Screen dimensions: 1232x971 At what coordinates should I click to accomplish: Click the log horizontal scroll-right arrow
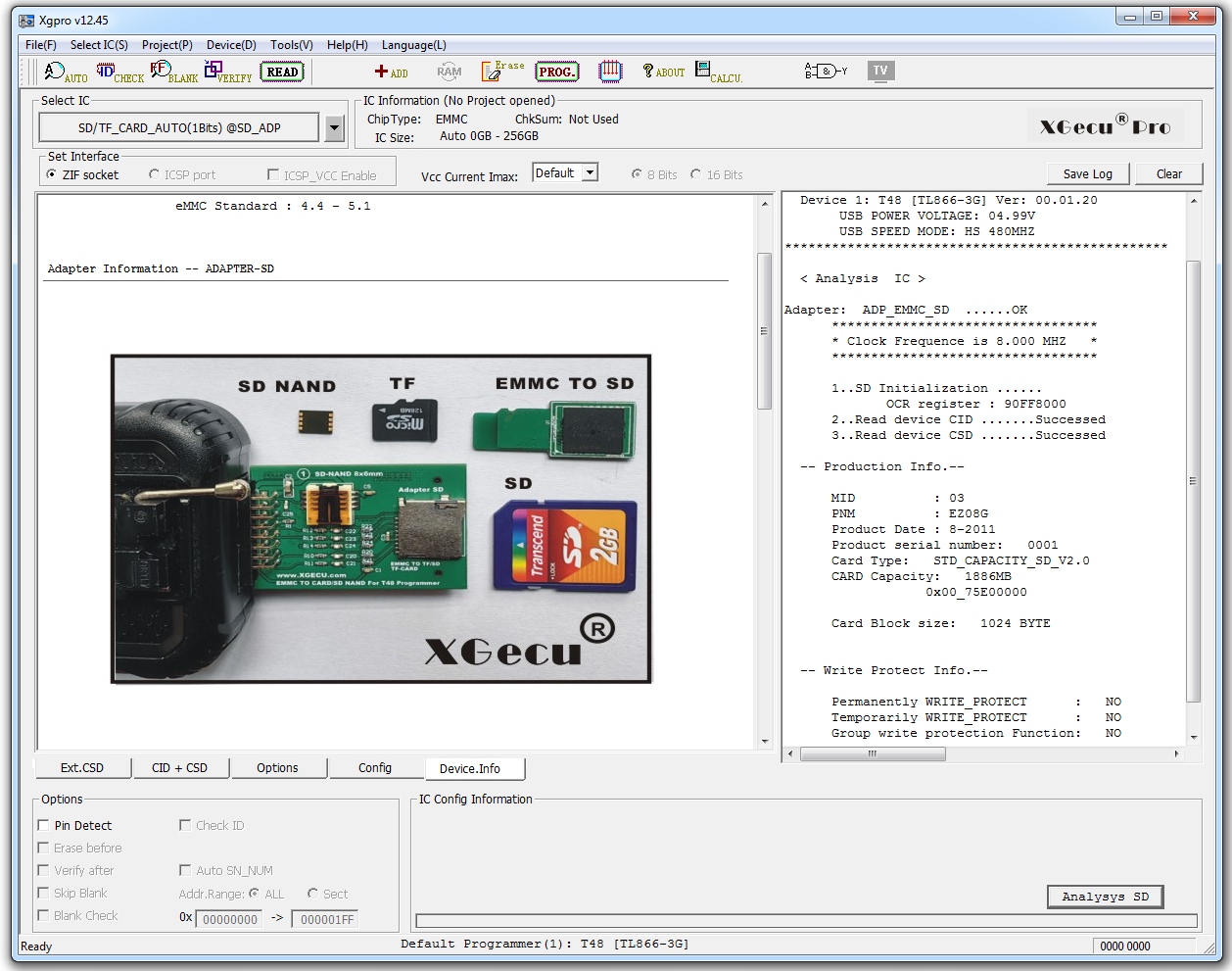[x=1176, y=754]
